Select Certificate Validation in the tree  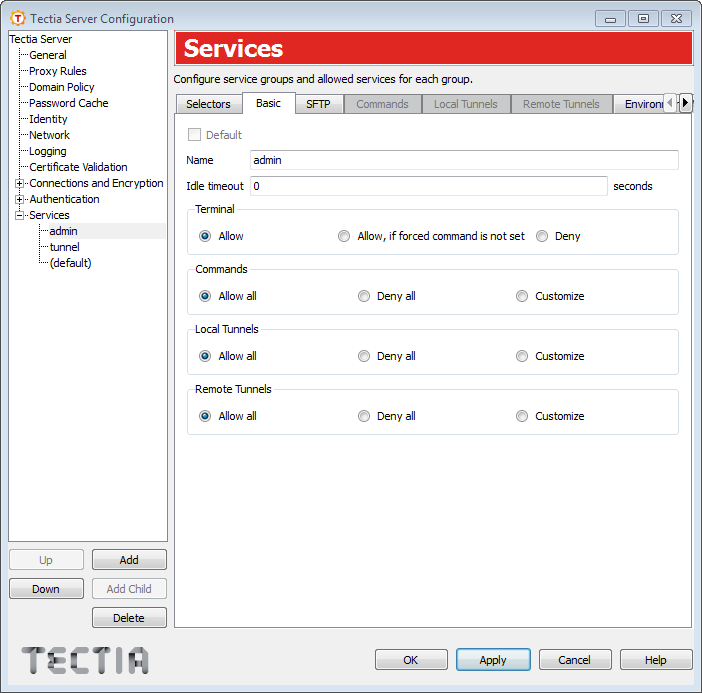click(78, 167)
